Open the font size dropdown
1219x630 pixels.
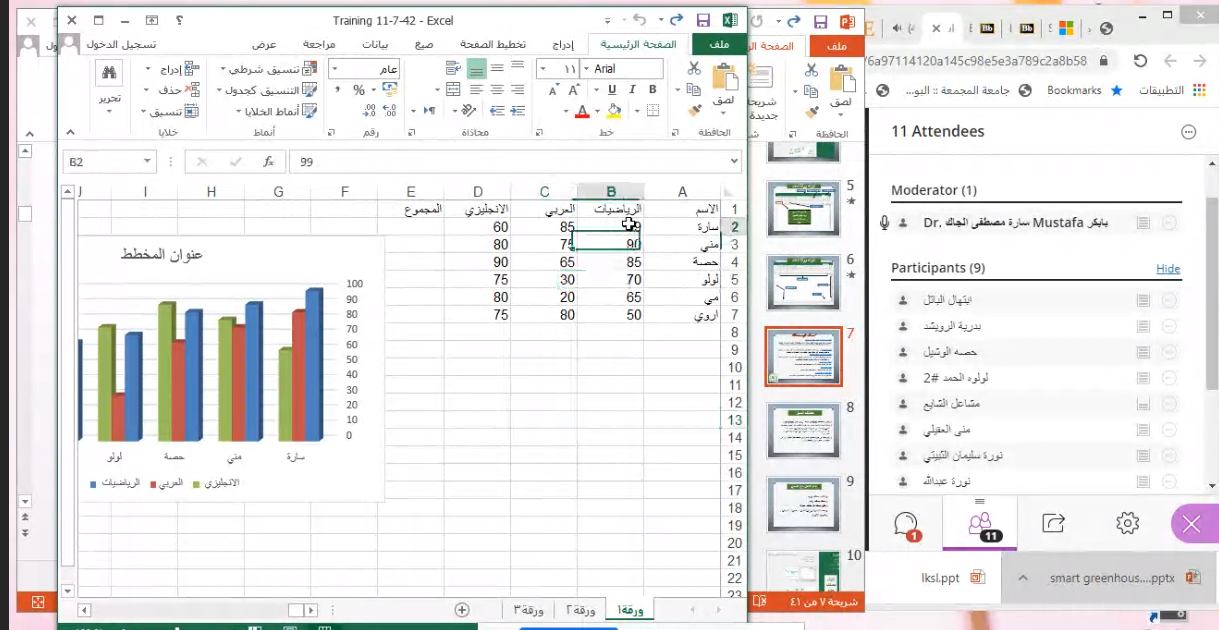[545, 69]
